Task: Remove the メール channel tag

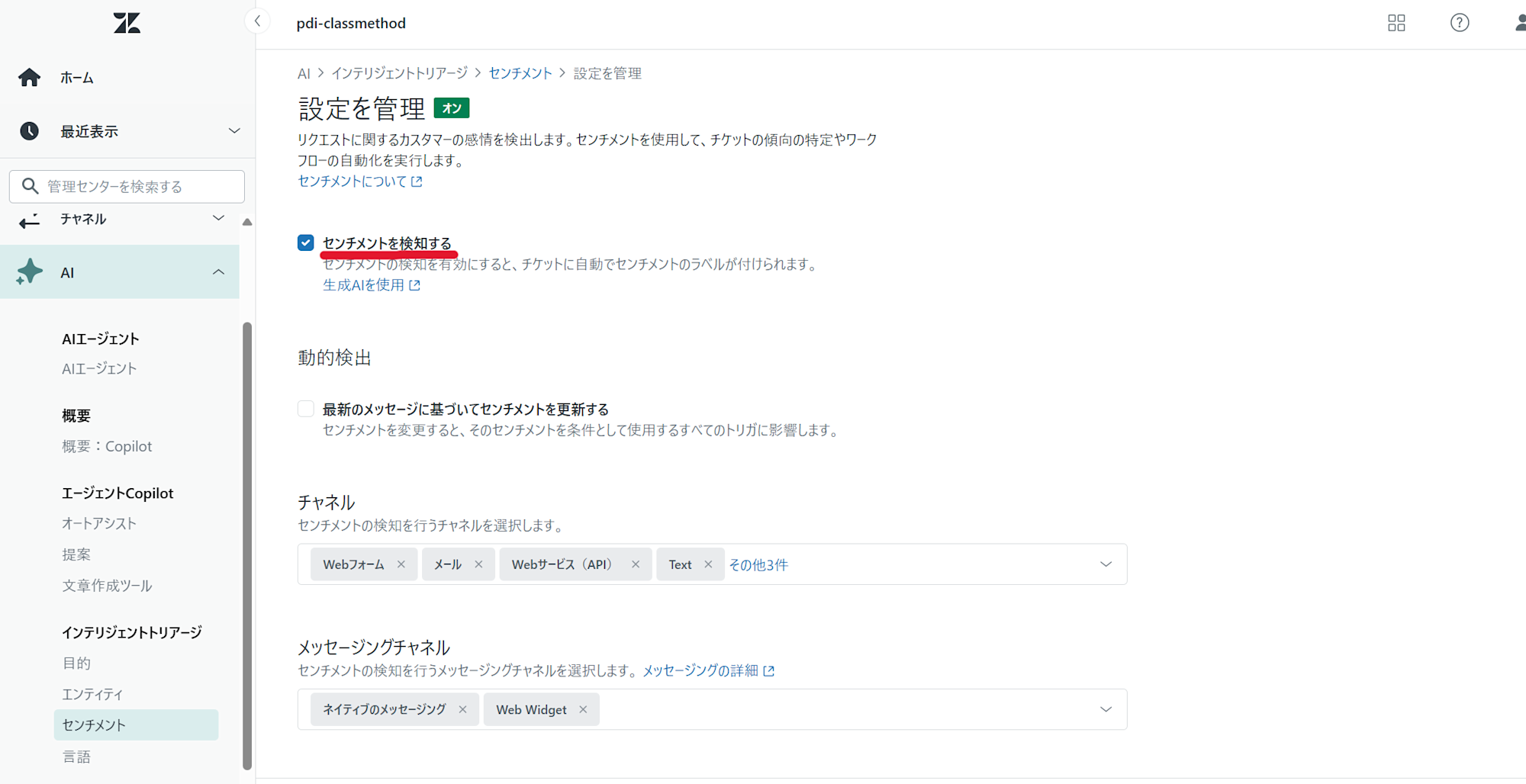Action: point(478,564)
